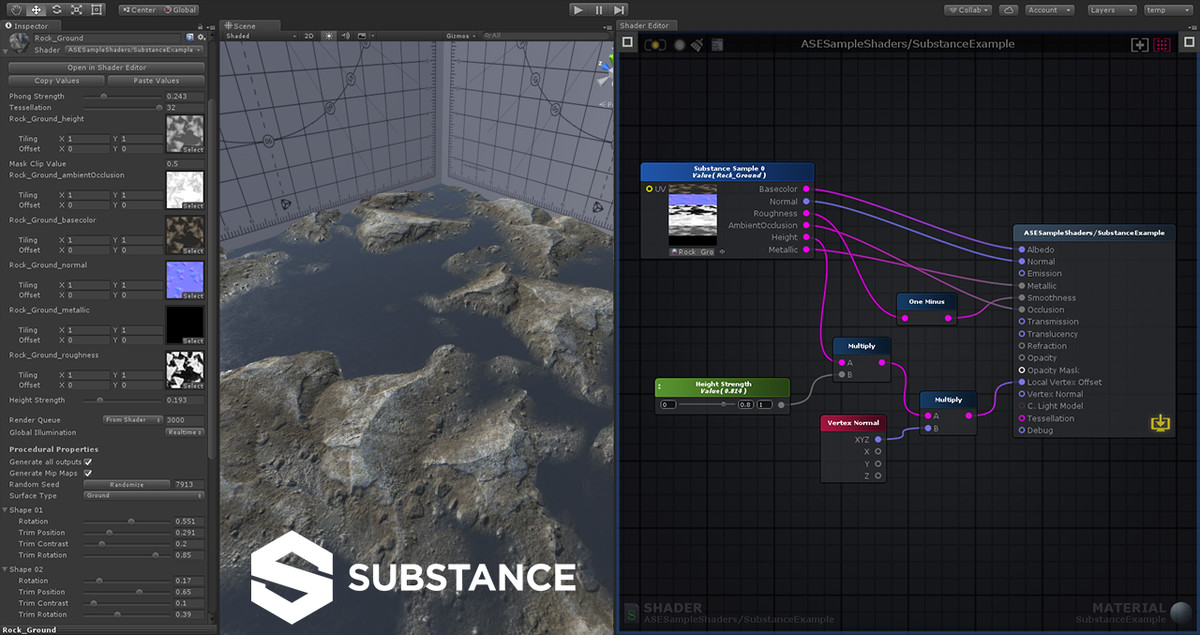Open the Collab dropdown
1200x635 pixels.
pyautogui.click(x=968, y=9)
